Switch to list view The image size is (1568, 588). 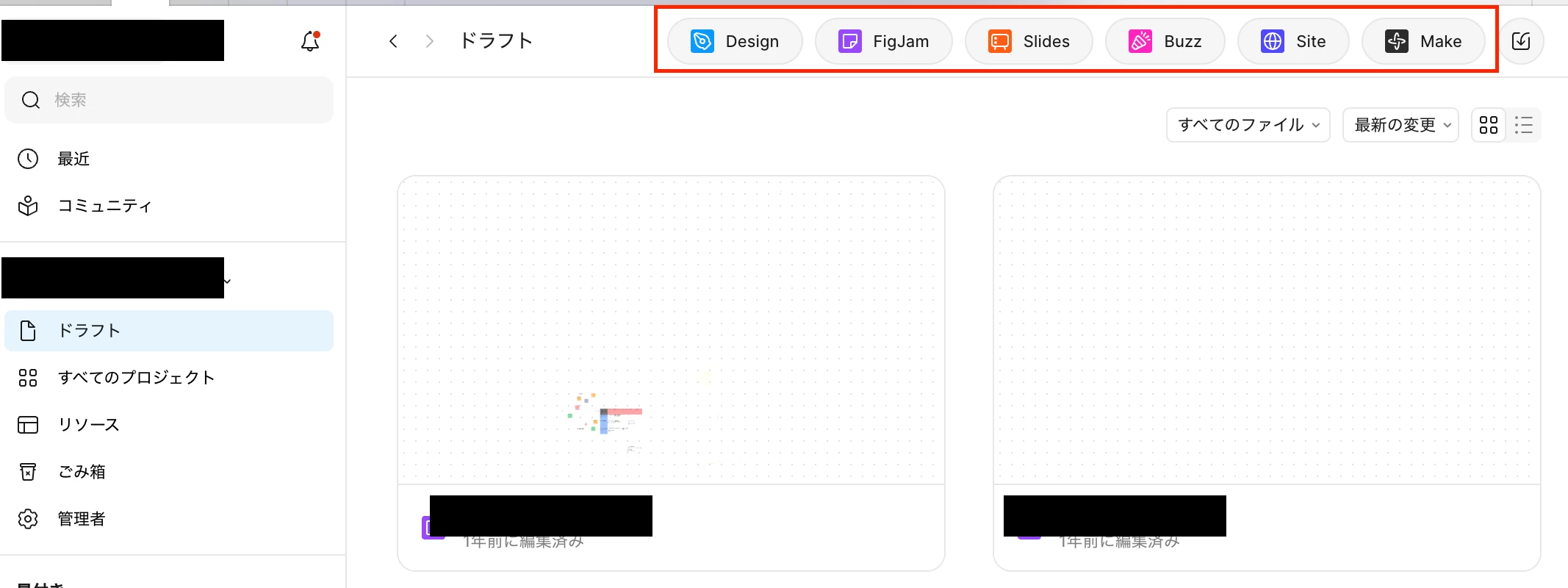pos(1524,125)
